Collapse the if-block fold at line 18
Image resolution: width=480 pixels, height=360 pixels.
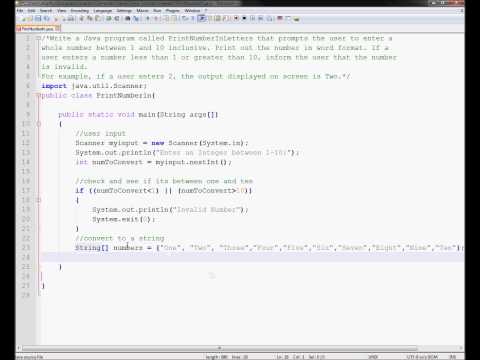38,200
